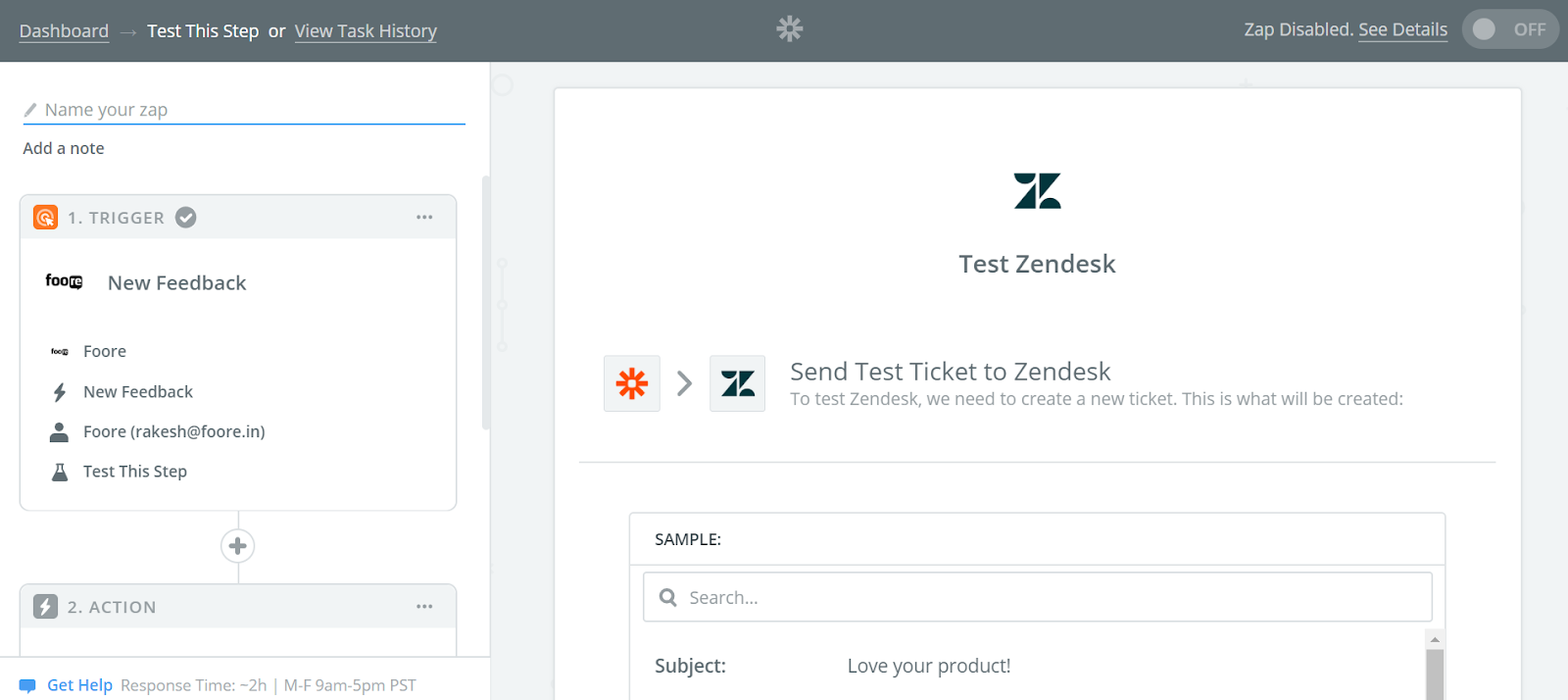Click the action step lightning icon

(46, 607)
